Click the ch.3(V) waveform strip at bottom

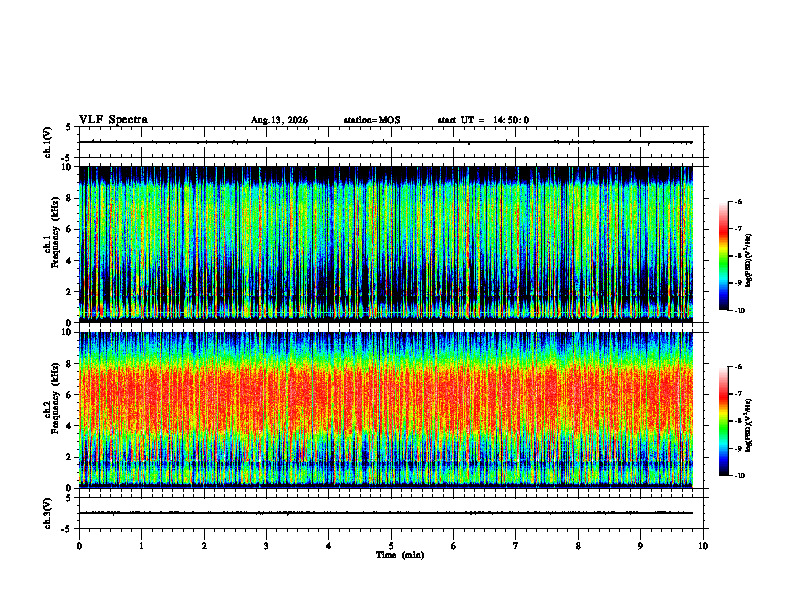pyautogui.click(x=391, y=513)
